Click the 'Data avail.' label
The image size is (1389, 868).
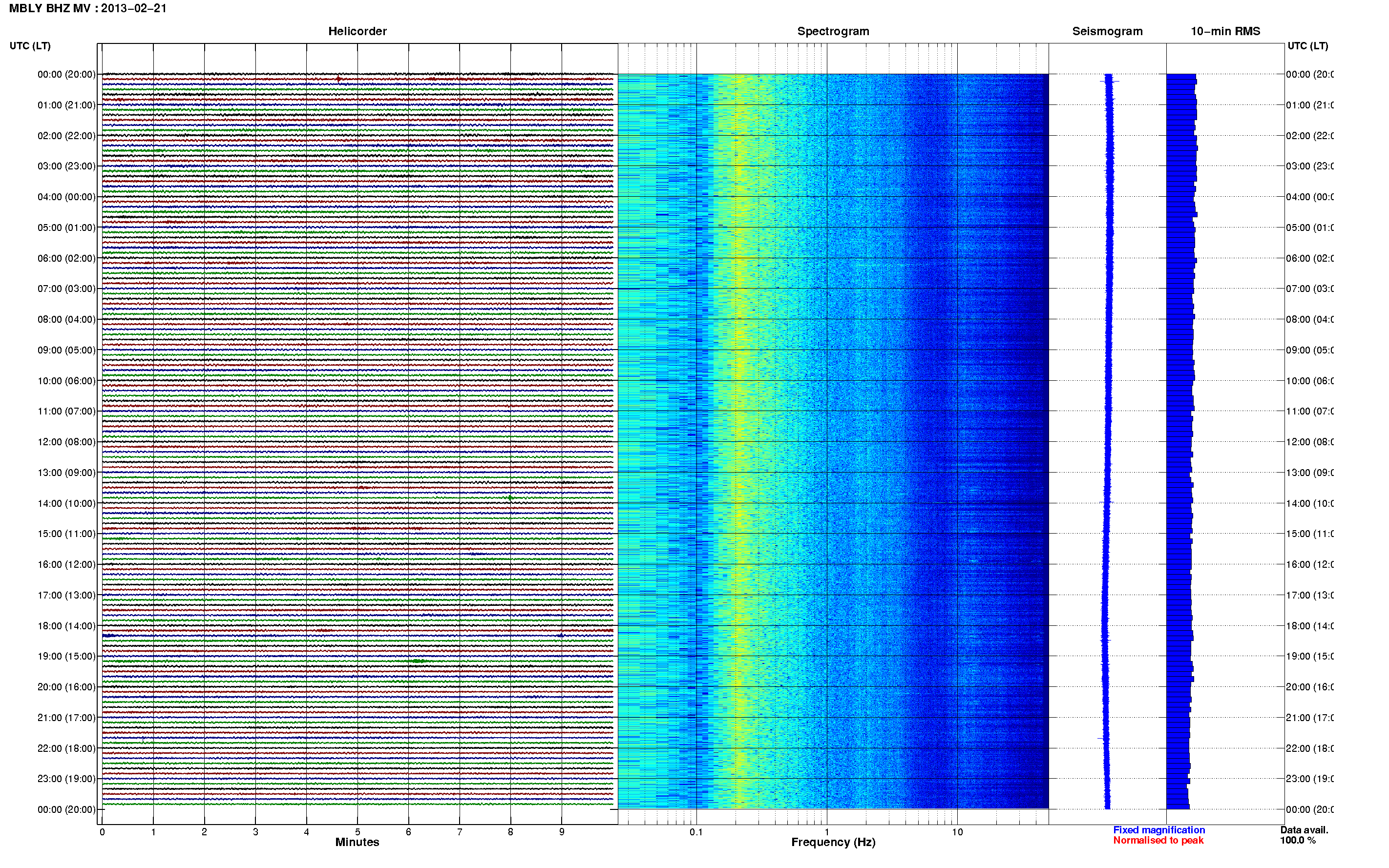1304,830
